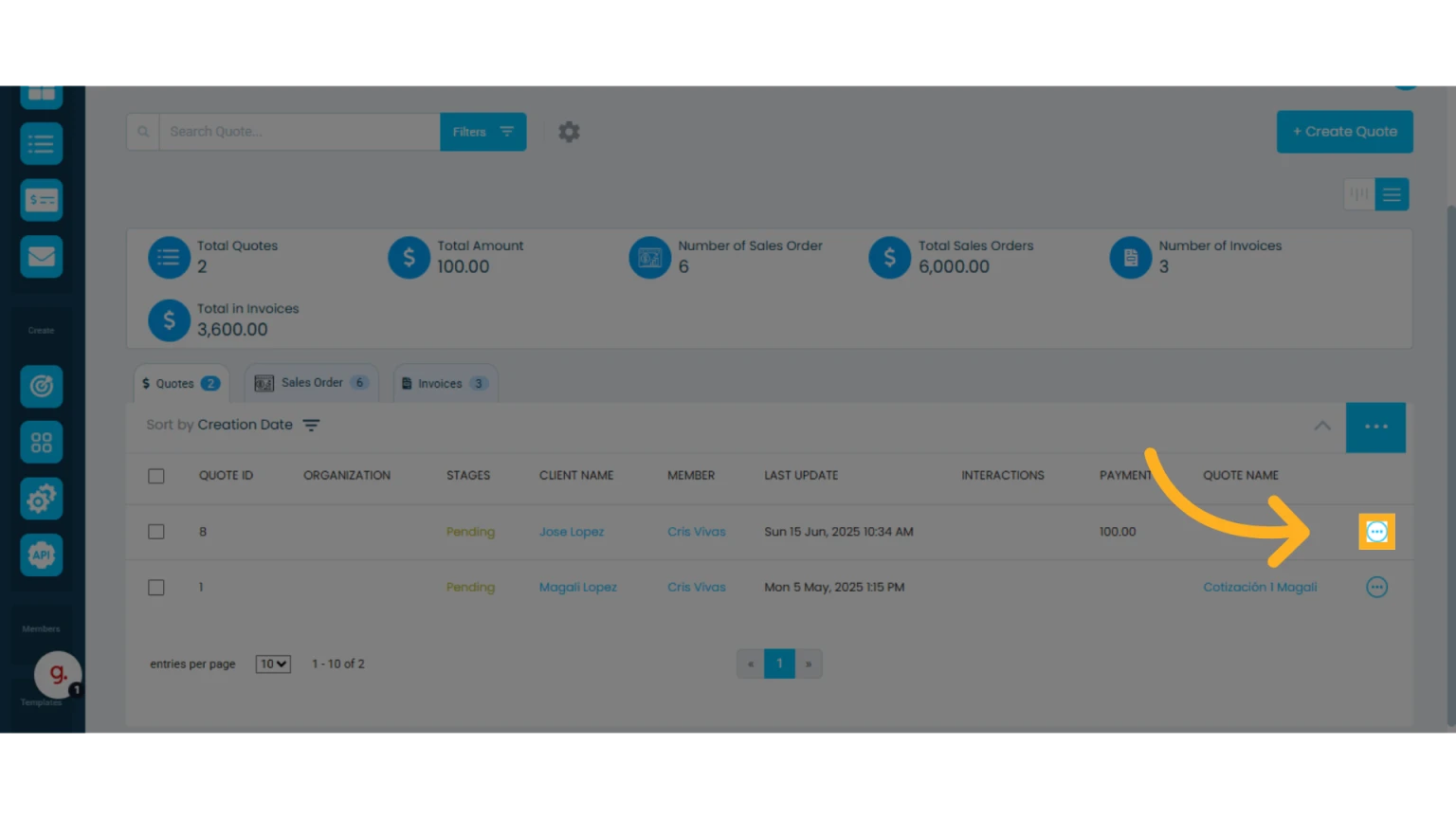1456x819 pixels.
Task: Open the Cotización 1 Magali quote link
Action: [1260, 588]
